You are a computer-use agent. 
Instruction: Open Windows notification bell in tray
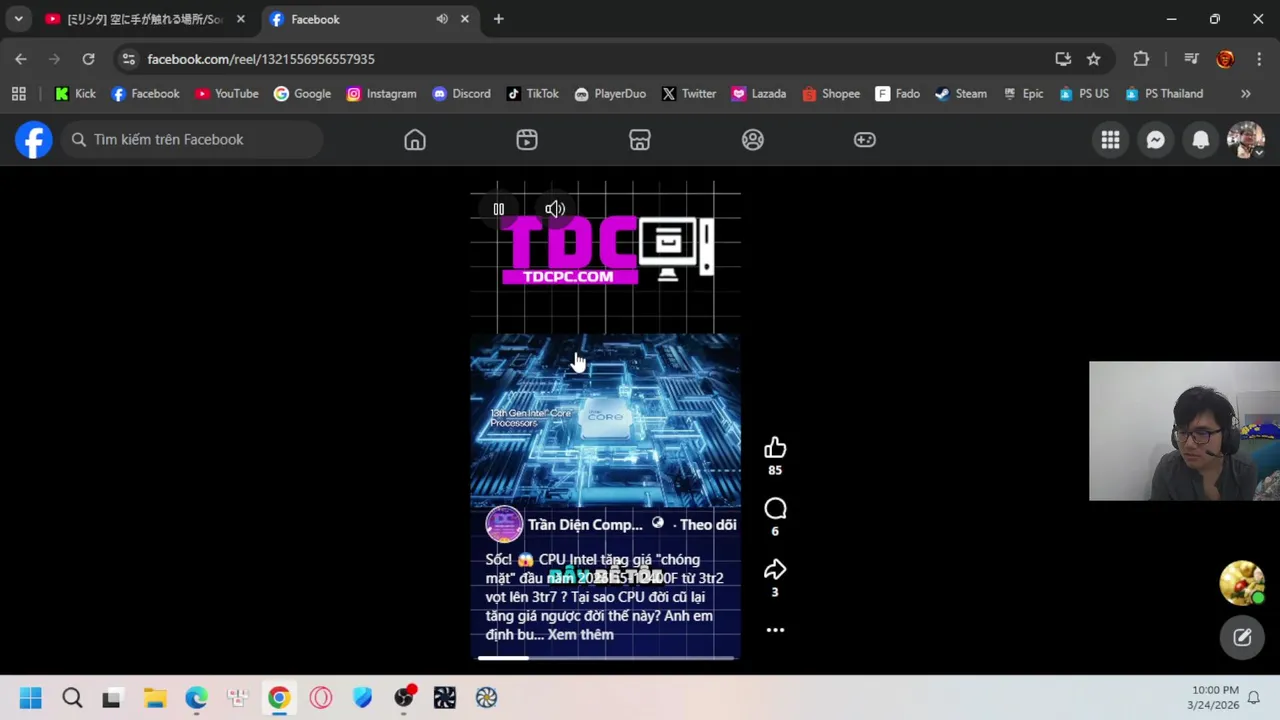(1253, 697)
